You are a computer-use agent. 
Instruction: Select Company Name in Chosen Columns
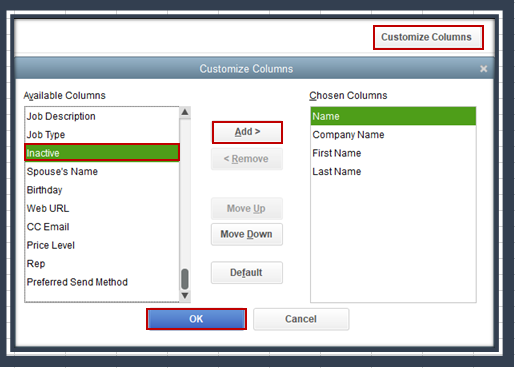point(393,135)
